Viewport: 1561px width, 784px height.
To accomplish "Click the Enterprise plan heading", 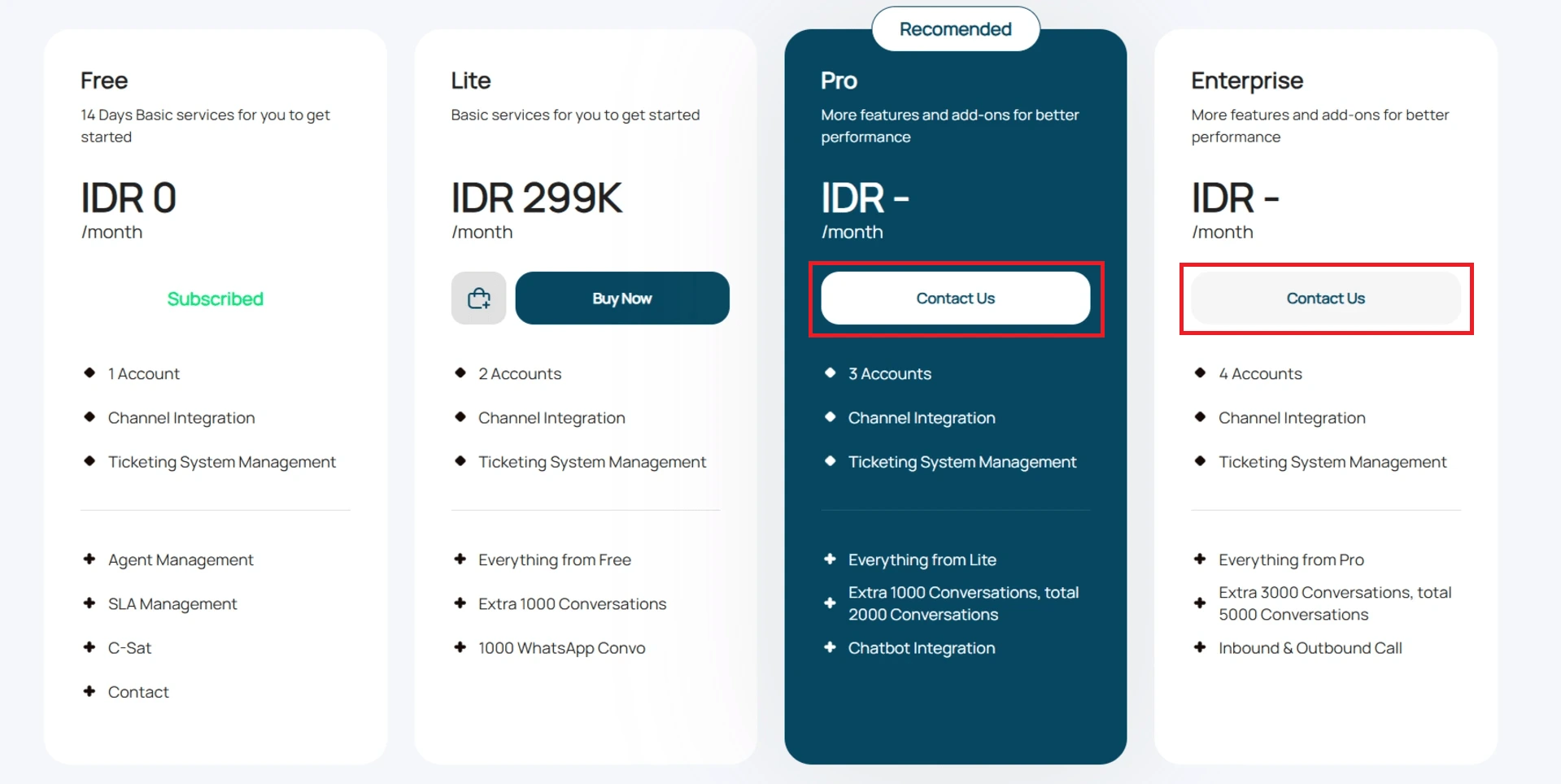I will [1247, 81].
